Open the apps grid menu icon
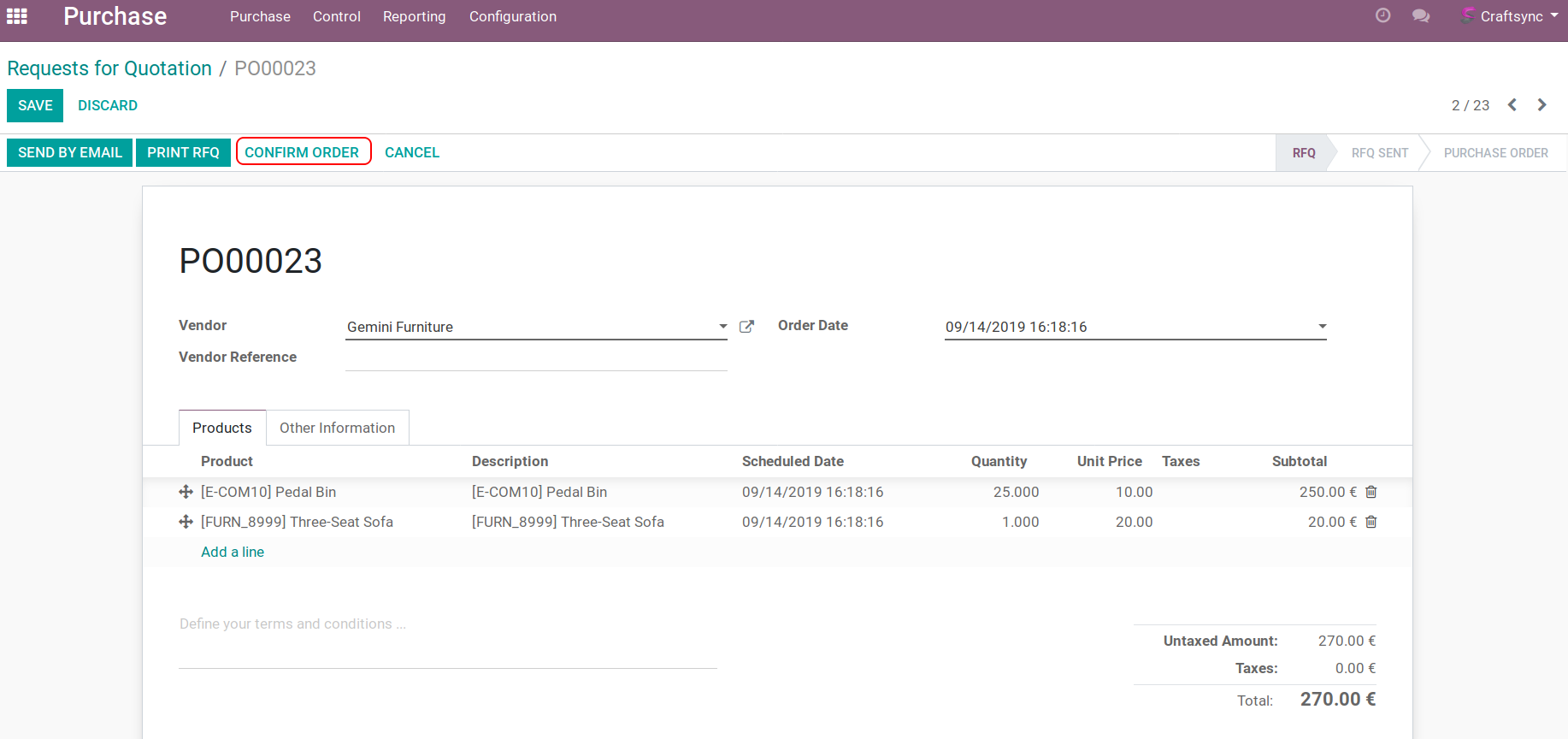 [17, 16]
